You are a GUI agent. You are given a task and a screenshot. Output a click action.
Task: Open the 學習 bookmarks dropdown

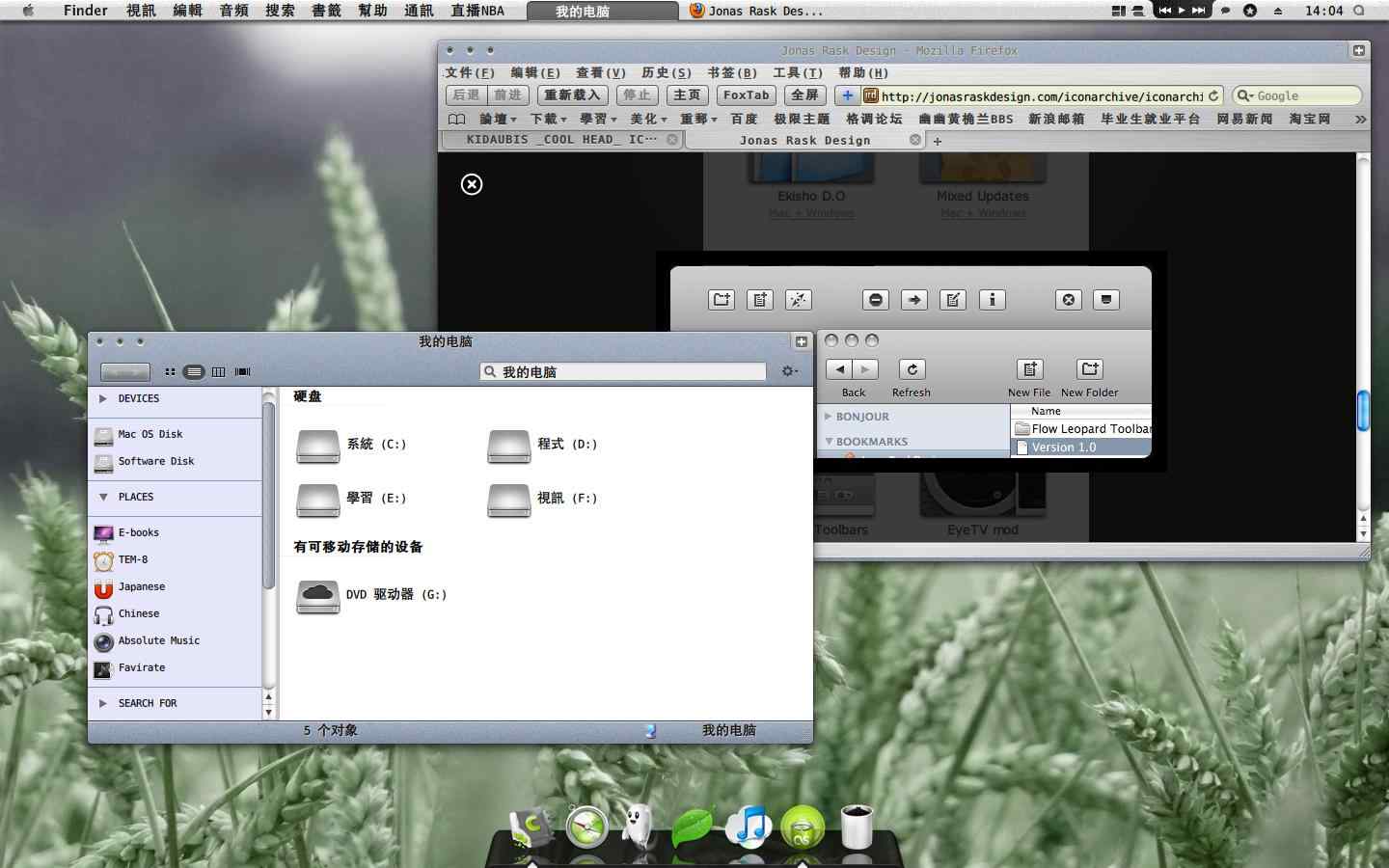598,119
